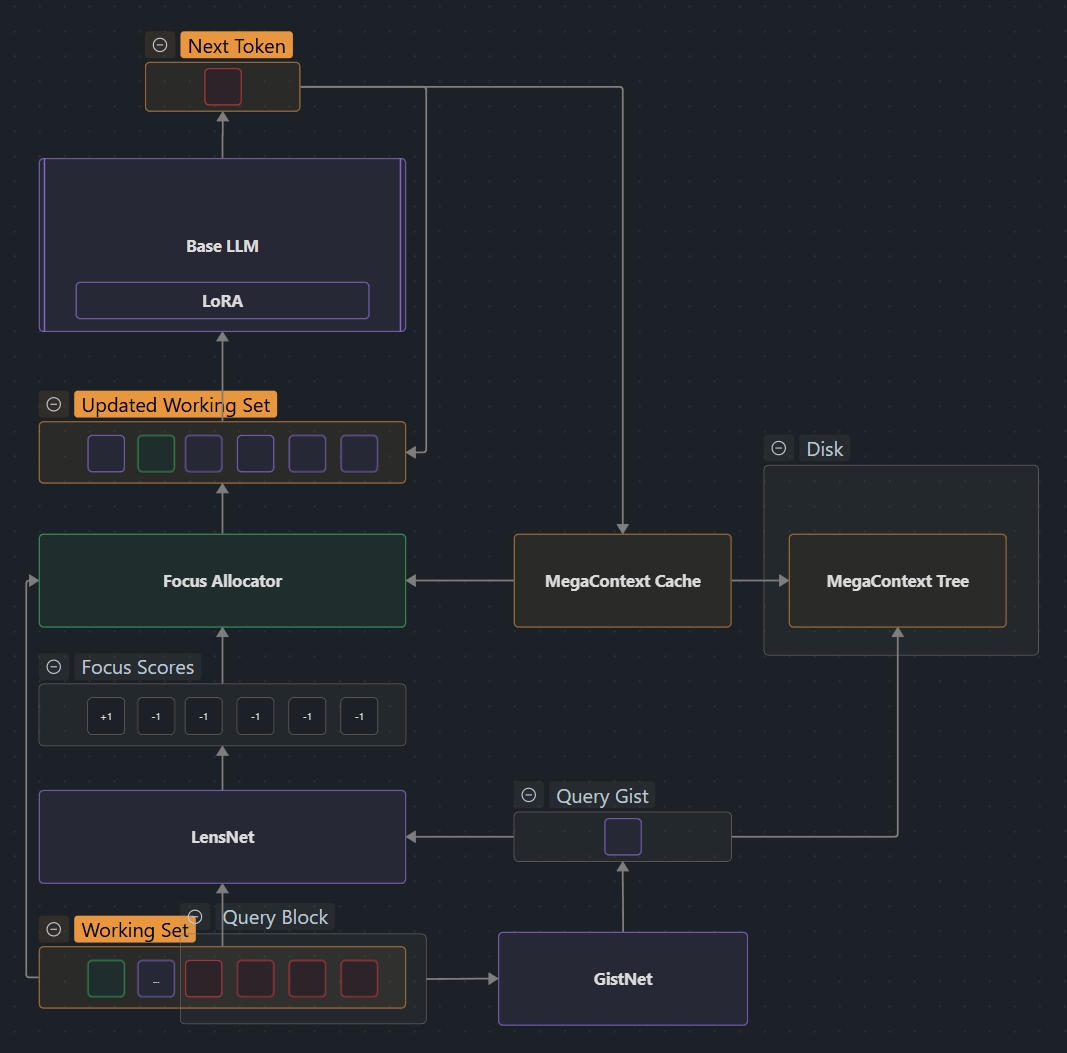Collapse the Query Gist group
1067x1053 pixels.
point(529,796)
